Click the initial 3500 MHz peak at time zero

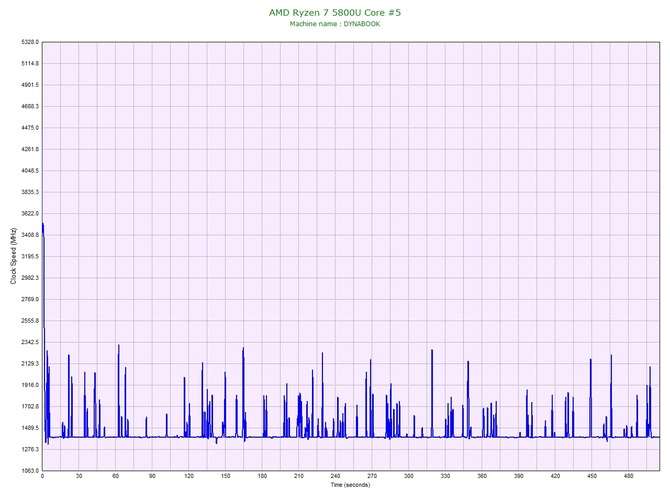pyautogui.click(x=43, y=226)
